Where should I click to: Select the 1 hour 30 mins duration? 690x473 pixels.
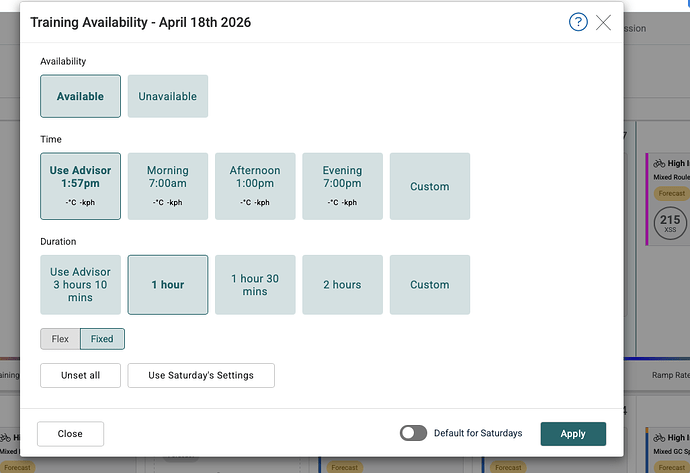255,285
